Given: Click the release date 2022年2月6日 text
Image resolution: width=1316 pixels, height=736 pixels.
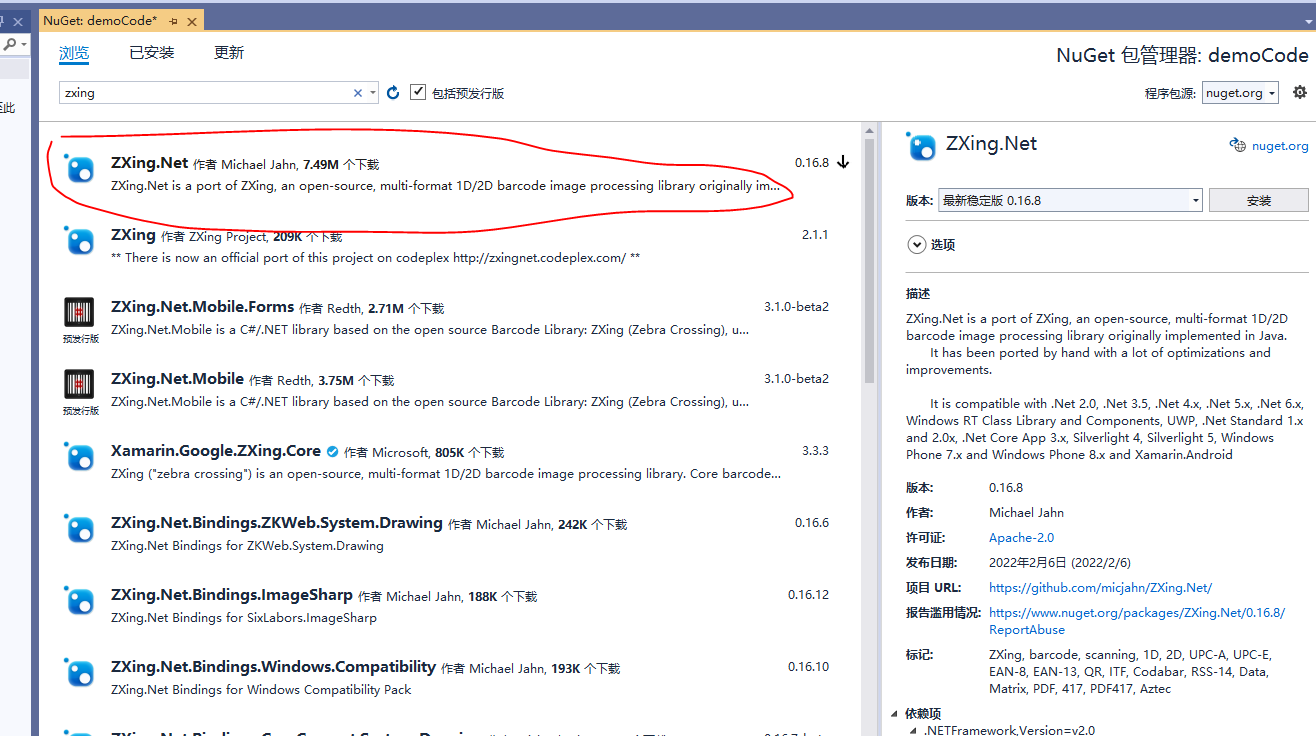Looking at the screenshot, I should click(1060, 563).
